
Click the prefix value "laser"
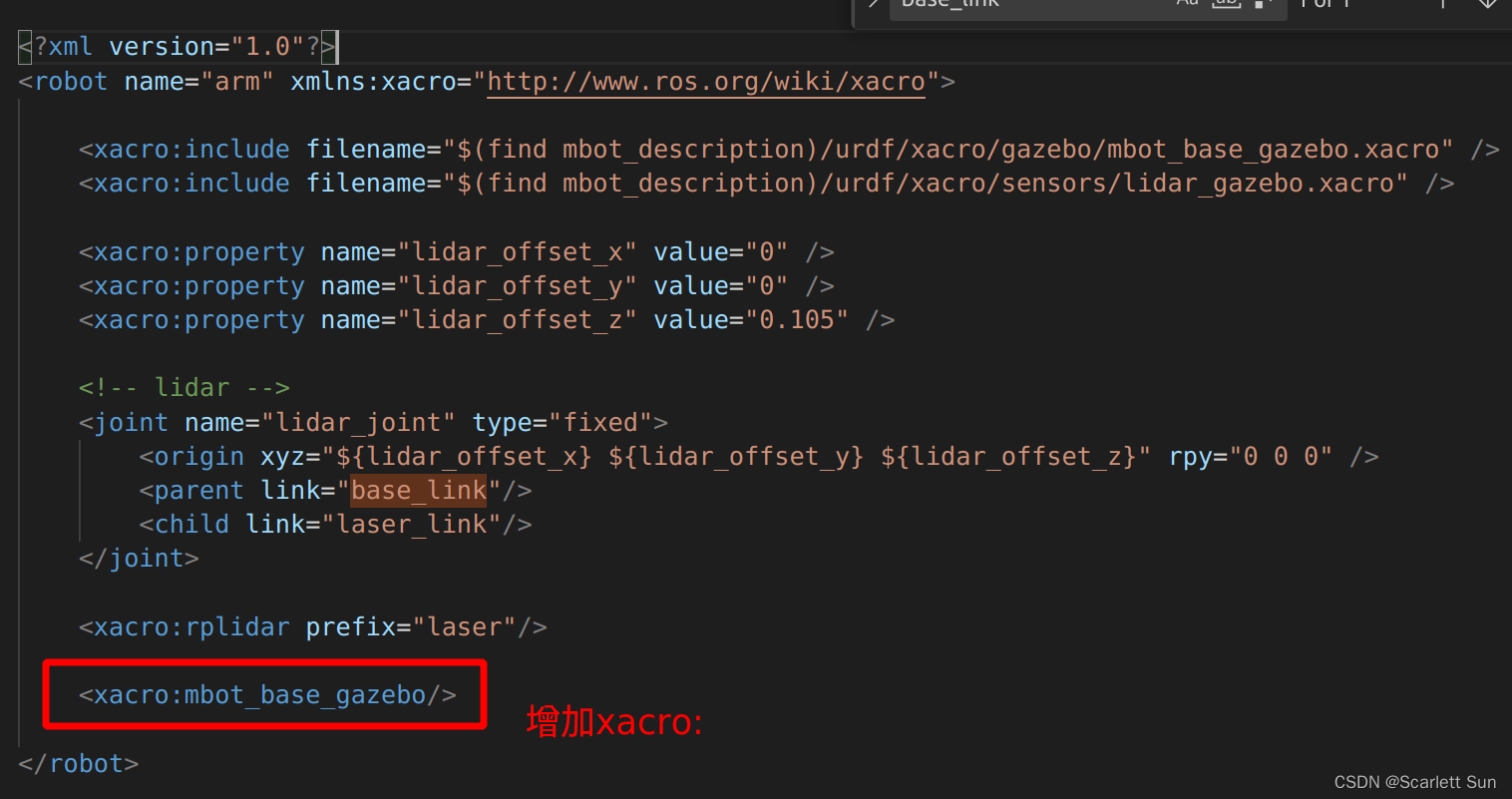[x=464, y=627]
